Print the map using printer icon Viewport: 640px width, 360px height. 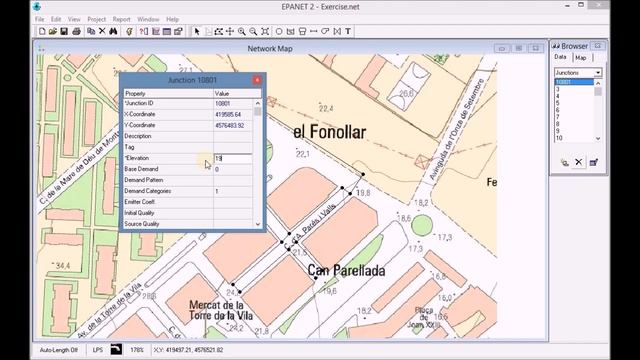(x=76, y=31)
